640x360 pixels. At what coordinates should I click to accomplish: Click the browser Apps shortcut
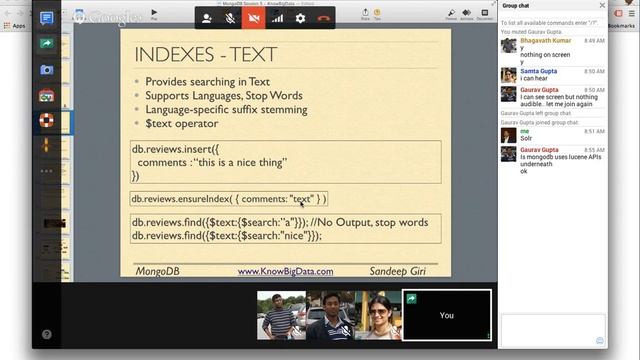point(15,26)
